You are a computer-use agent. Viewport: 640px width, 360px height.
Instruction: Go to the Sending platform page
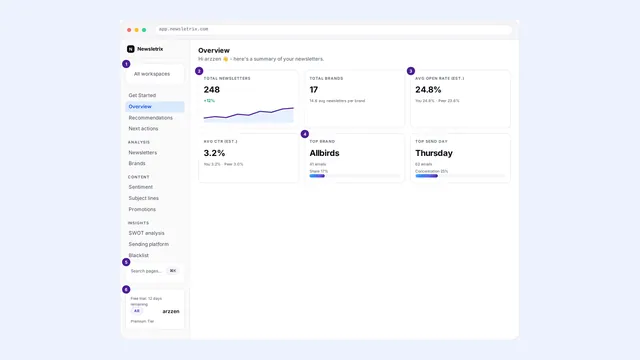tap(149, 244)
